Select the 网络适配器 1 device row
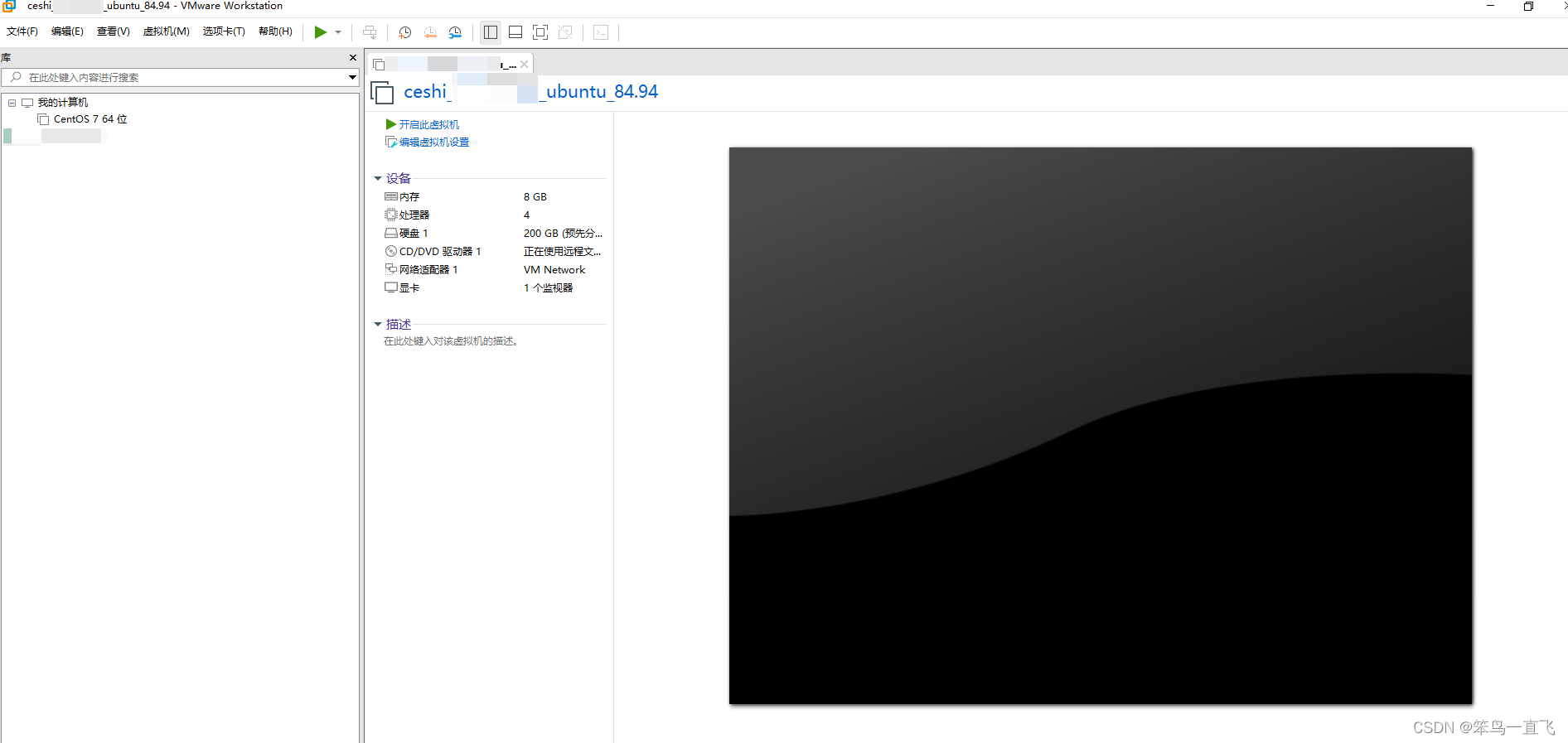Image resolution: width=1568 pixels, height=743 pixels. (x=493, y=270)
